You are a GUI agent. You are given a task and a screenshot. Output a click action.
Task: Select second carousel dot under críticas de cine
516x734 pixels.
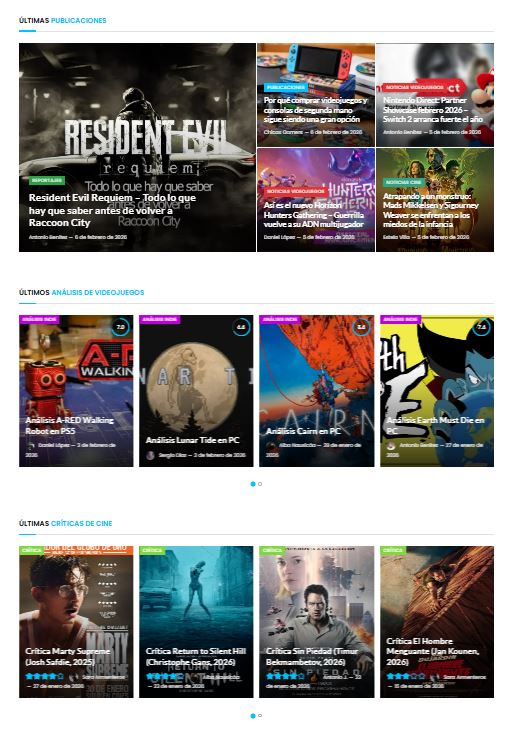pos(260,715)
